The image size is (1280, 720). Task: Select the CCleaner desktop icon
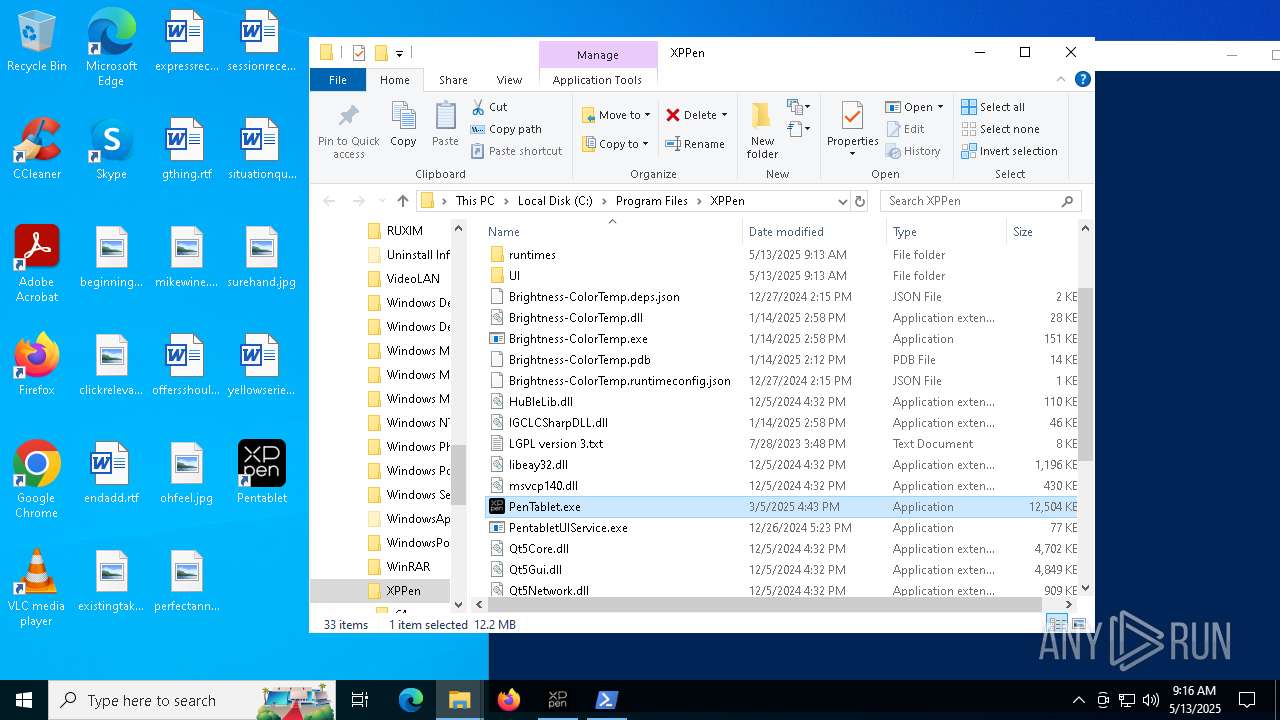(37, 150)
